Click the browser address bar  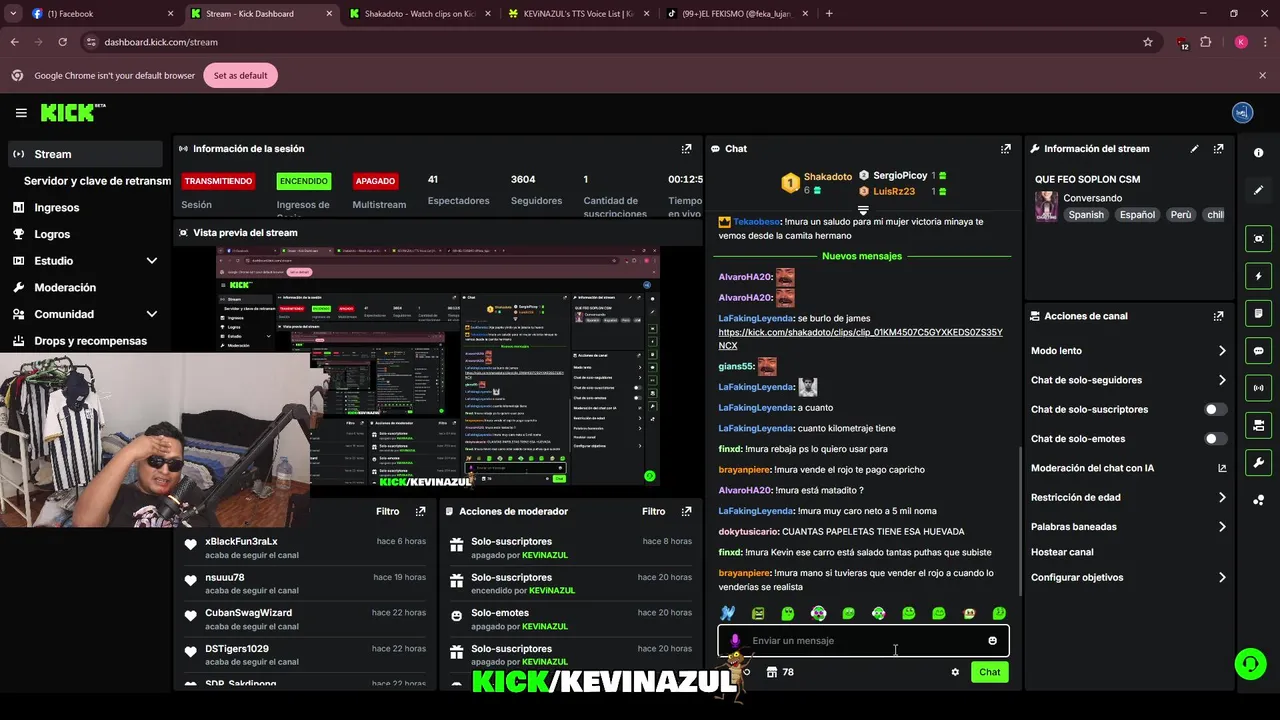pyautogui.click(x=610, y=42)
